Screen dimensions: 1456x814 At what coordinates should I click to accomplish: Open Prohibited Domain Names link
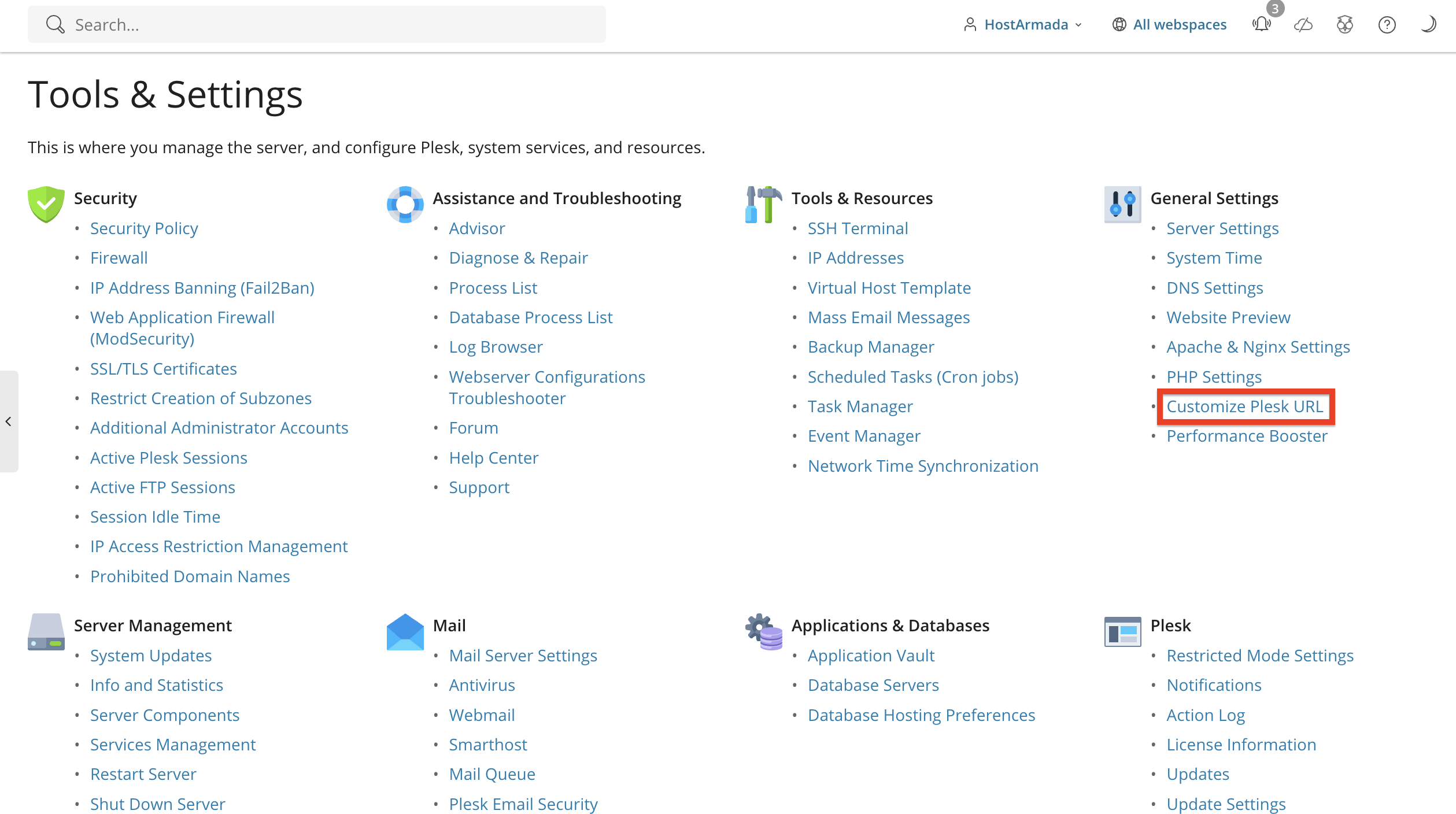(x=190, y=576)
